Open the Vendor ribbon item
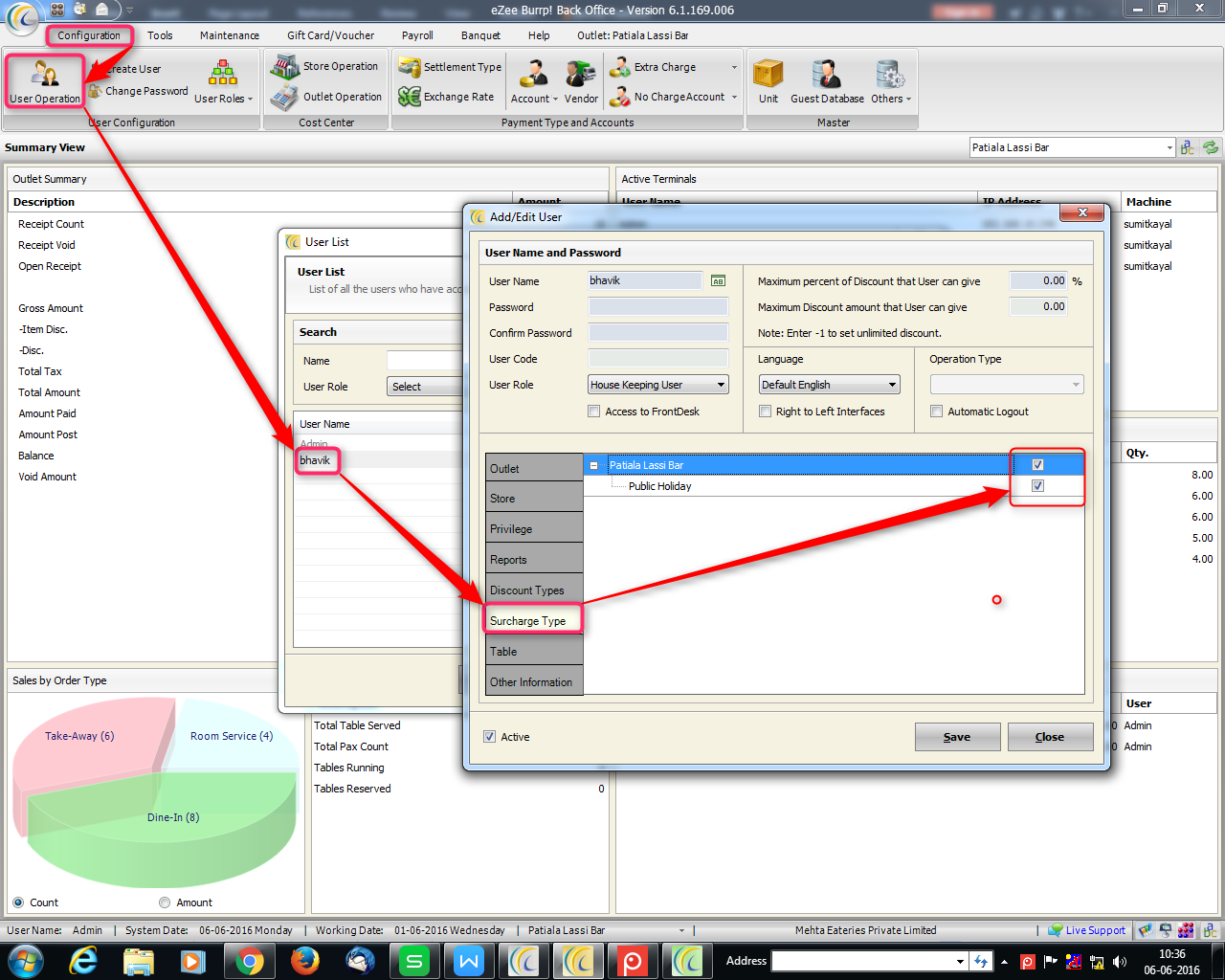The image size is (1225, 980). point(581,82)
